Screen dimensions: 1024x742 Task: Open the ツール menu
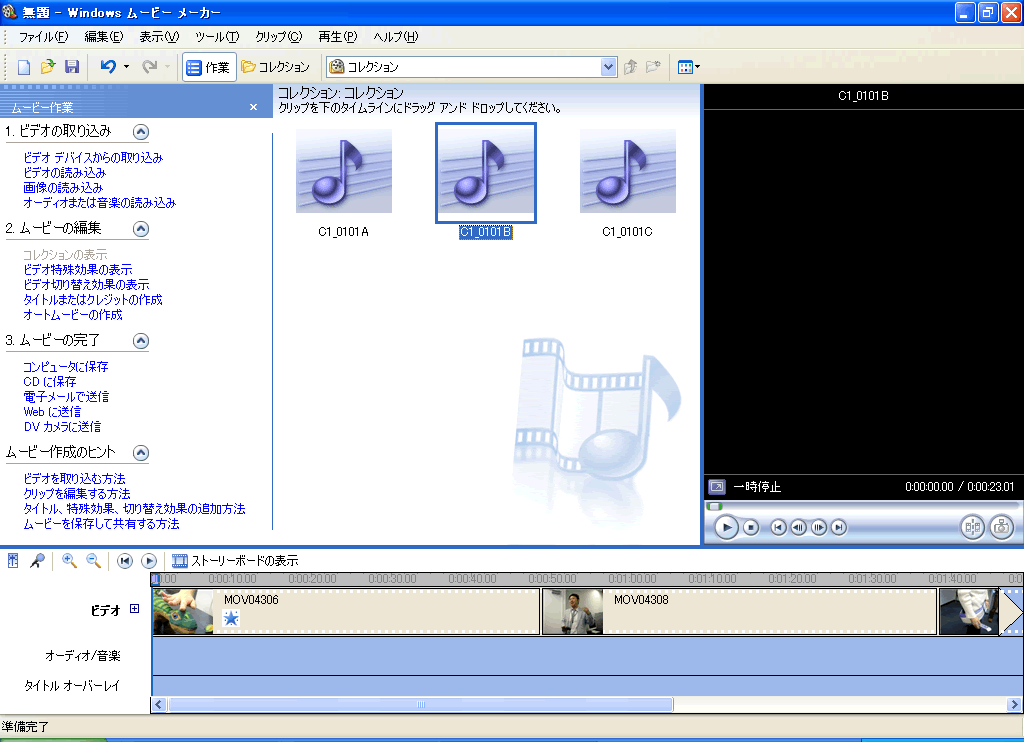[x=217, y=37]
